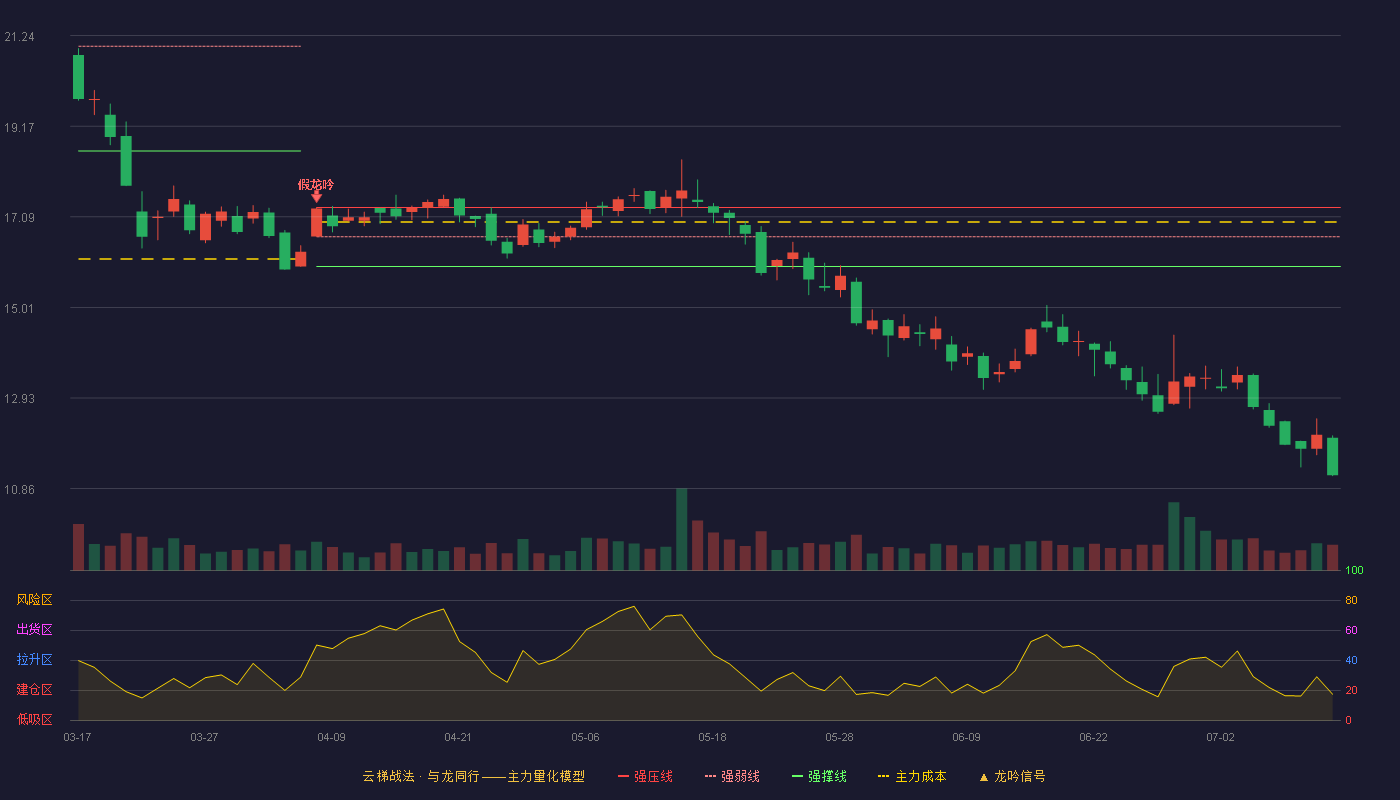Click the first green candlestick above 03-17
The image size is (1400, 800).
[x=78, y=76]
